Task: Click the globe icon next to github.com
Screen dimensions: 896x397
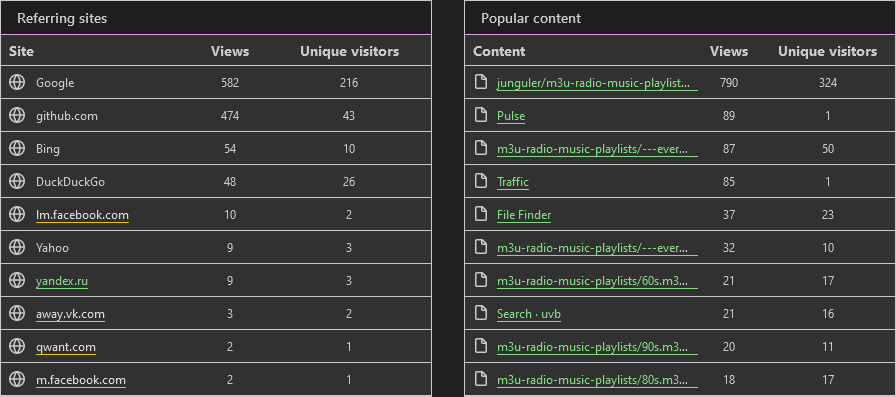Action: (x=17, y=115)
